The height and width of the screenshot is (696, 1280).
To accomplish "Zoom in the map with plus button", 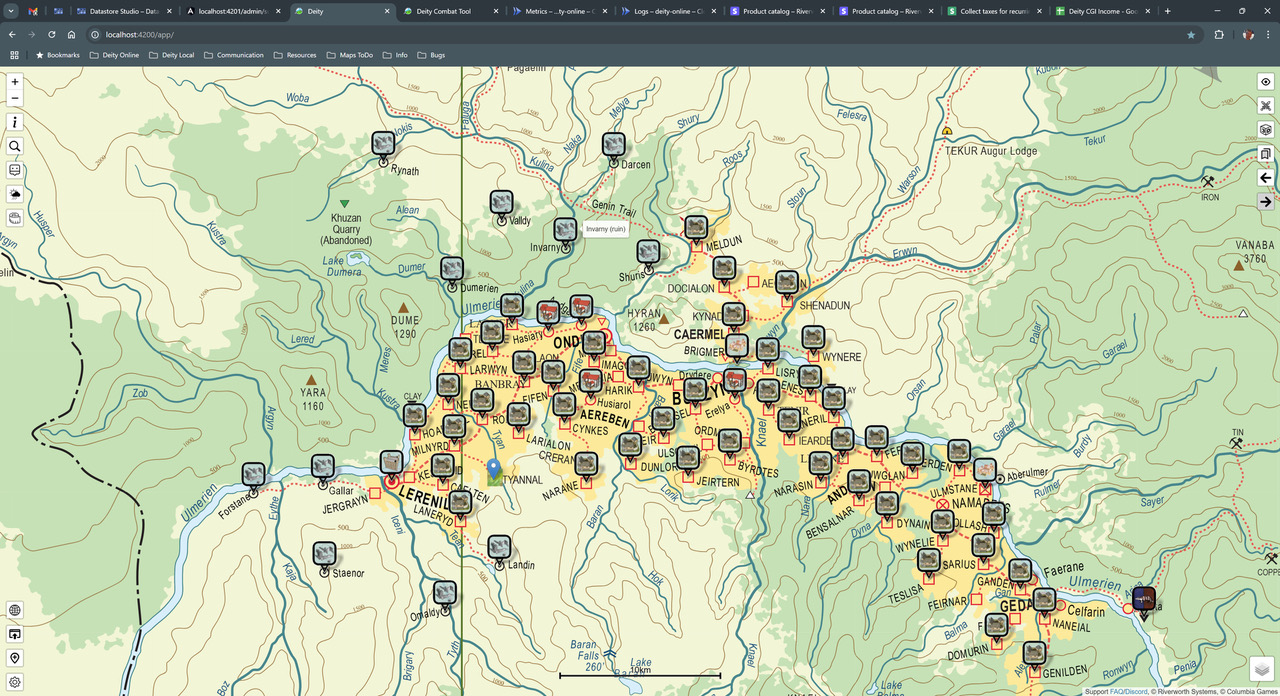I will coord(15,82).
